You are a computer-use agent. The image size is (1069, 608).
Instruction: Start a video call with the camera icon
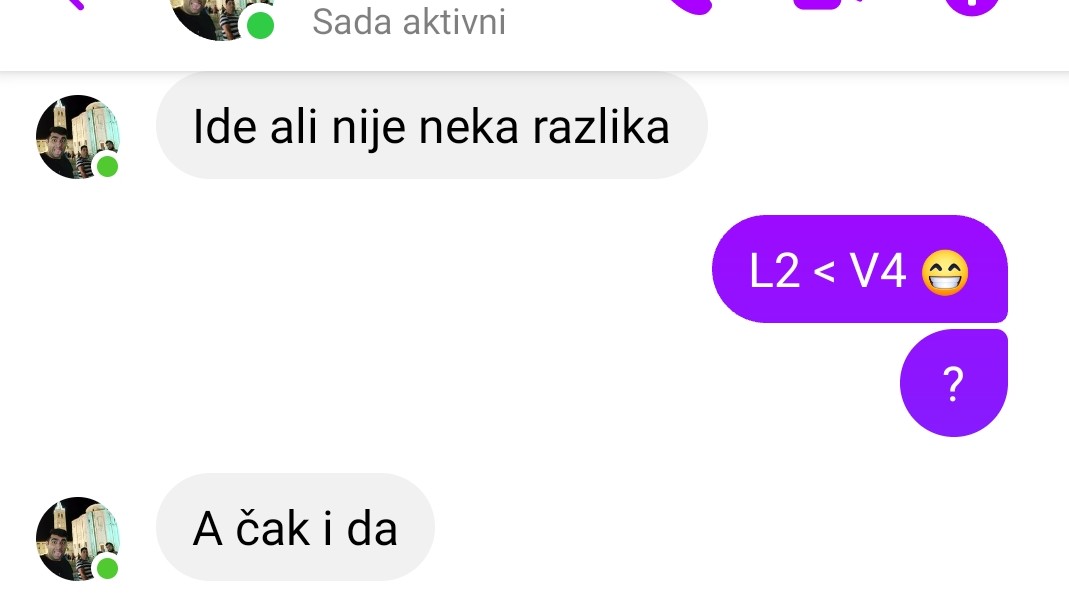(x=828, y=4)
